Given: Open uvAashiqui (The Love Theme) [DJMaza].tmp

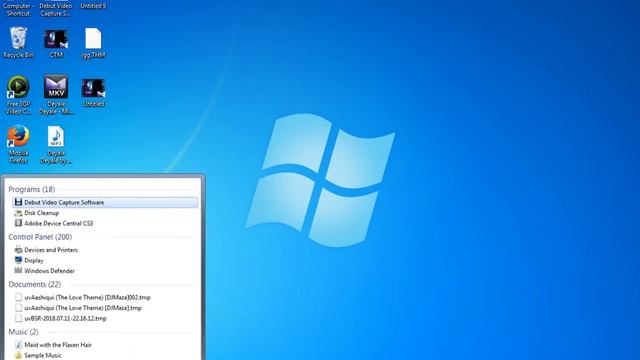Looking at the screenshot, I should click(x=105, y=308).
